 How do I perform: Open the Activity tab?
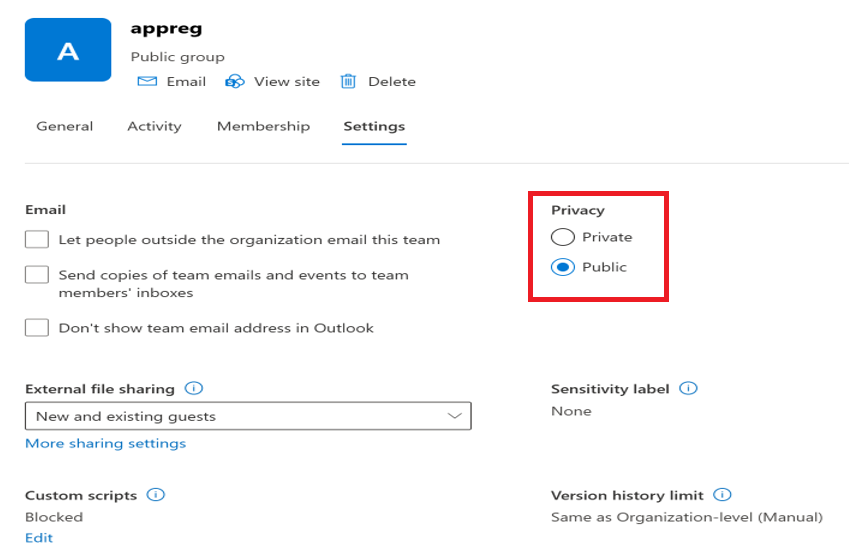[154, 127]
